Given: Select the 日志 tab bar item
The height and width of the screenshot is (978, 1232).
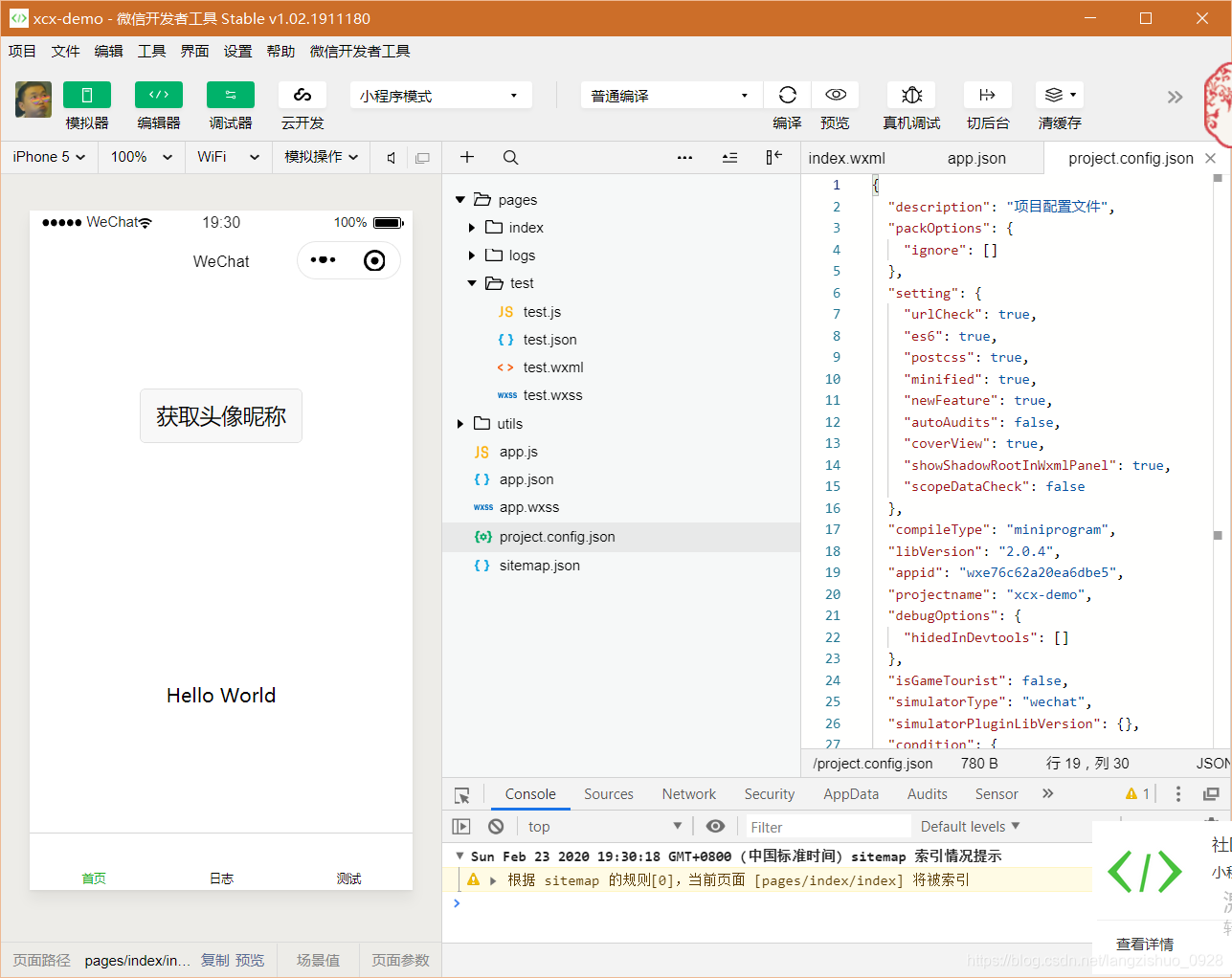Looking at the screenshot, I should coord(221,878).
